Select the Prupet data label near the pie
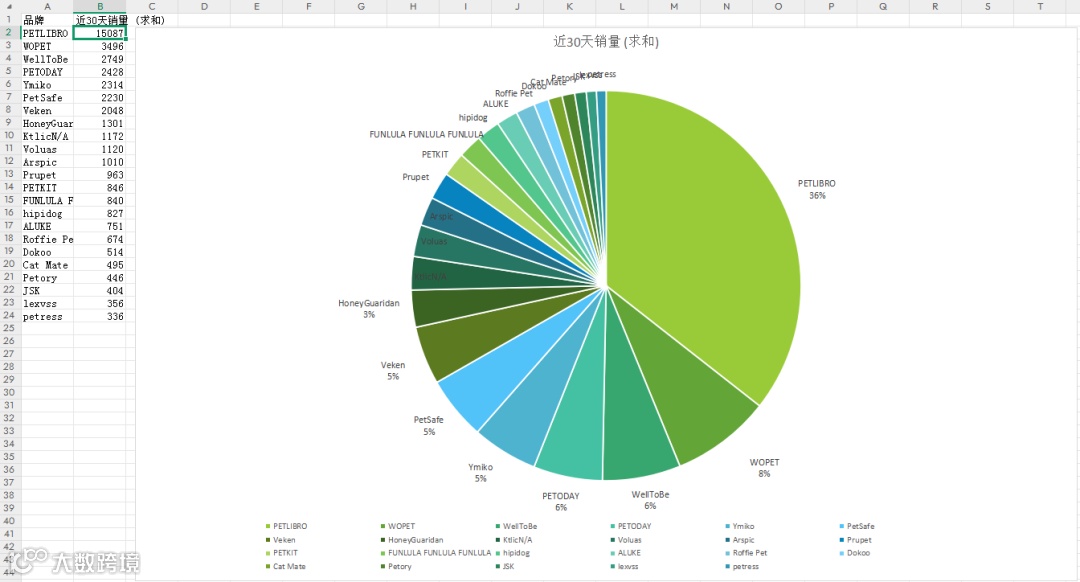The image size is (1080, 582). click(x=415, y=177)
